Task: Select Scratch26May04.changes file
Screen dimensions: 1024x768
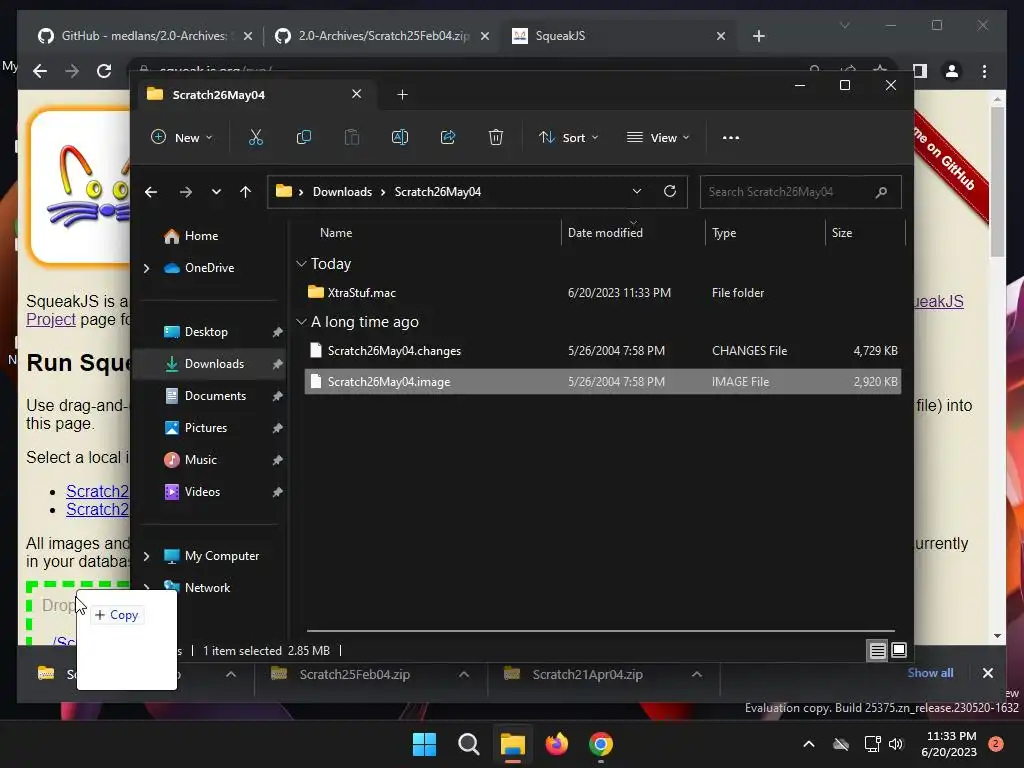Action: coord(603,351)
